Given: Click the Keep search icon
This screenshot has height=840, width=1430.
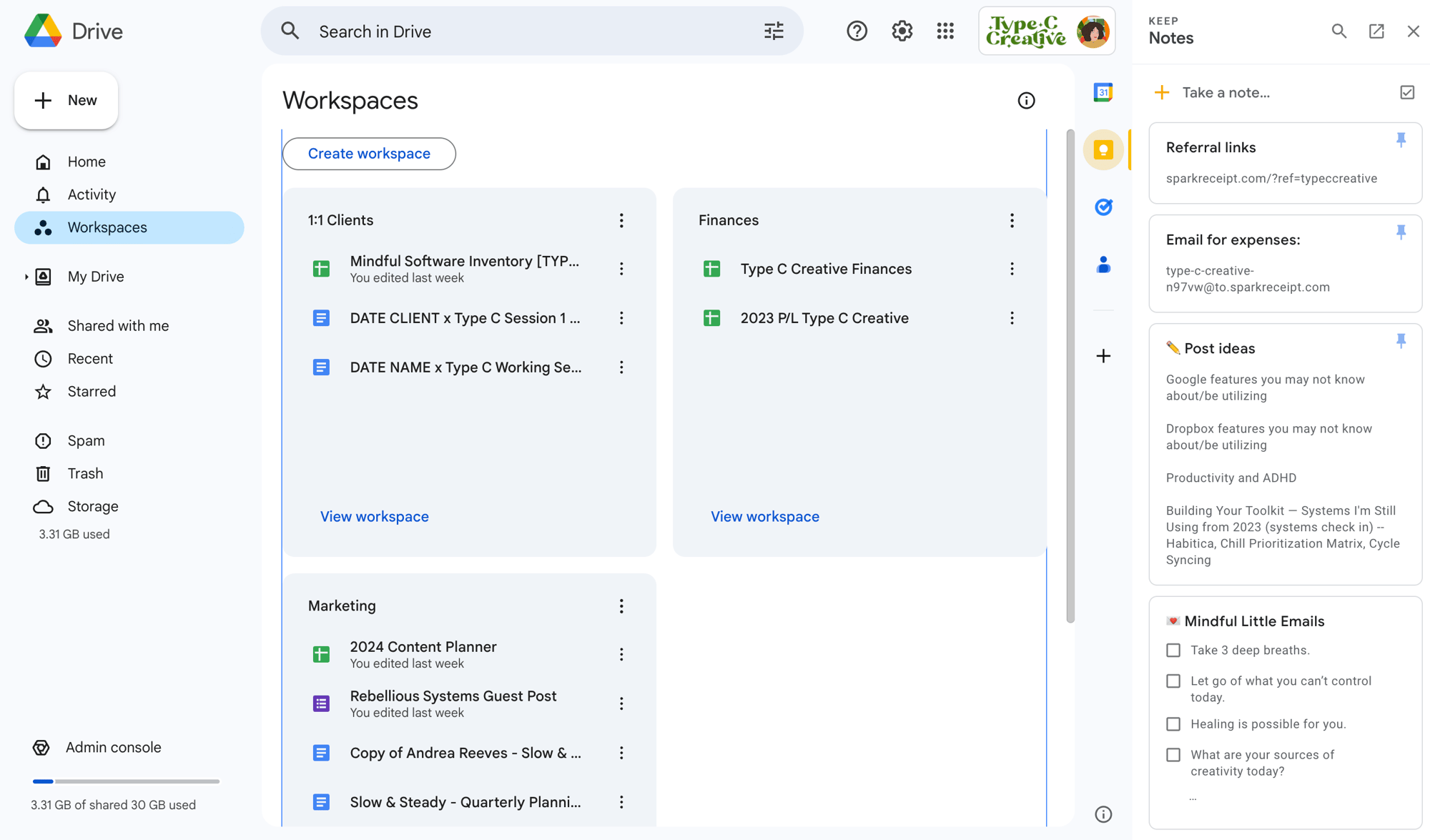Looking at the screenshot, I should [x=1338, y=31].
